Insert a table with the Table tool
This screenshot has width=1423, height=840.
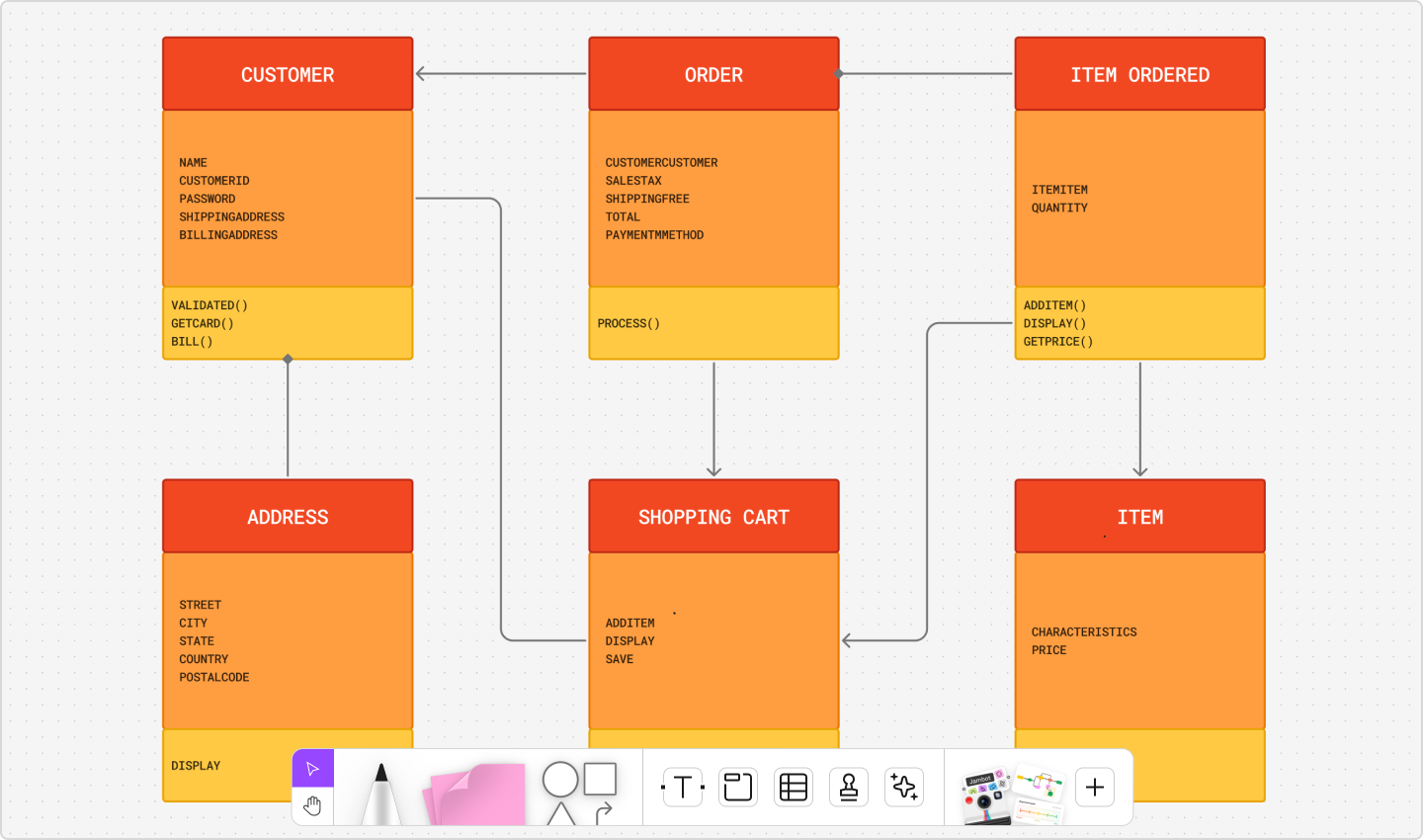793,787
